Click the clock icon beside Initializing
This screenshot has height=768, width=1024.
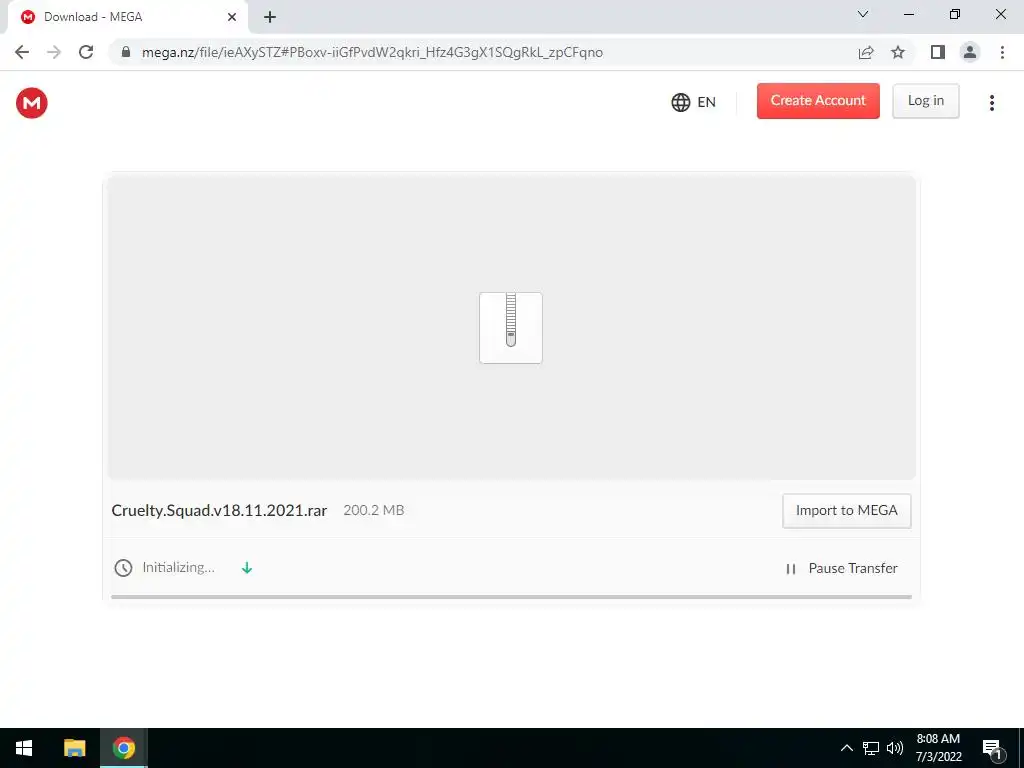click(123, 568)
